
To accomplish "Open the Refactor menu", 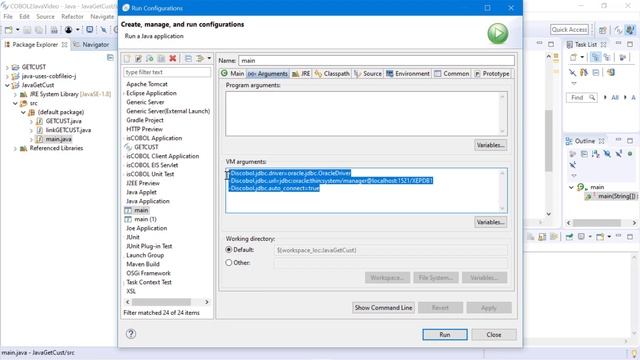I will tap(72, 16).
